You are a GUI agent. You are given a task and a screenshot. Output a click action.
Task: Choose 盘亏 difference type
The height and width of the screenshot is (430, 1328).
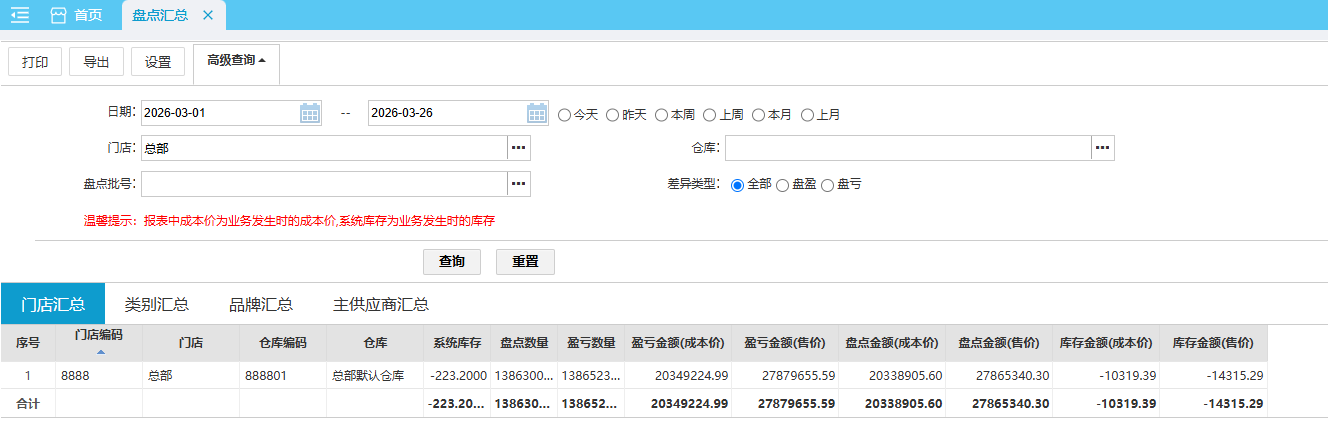[x=827, y=185]
